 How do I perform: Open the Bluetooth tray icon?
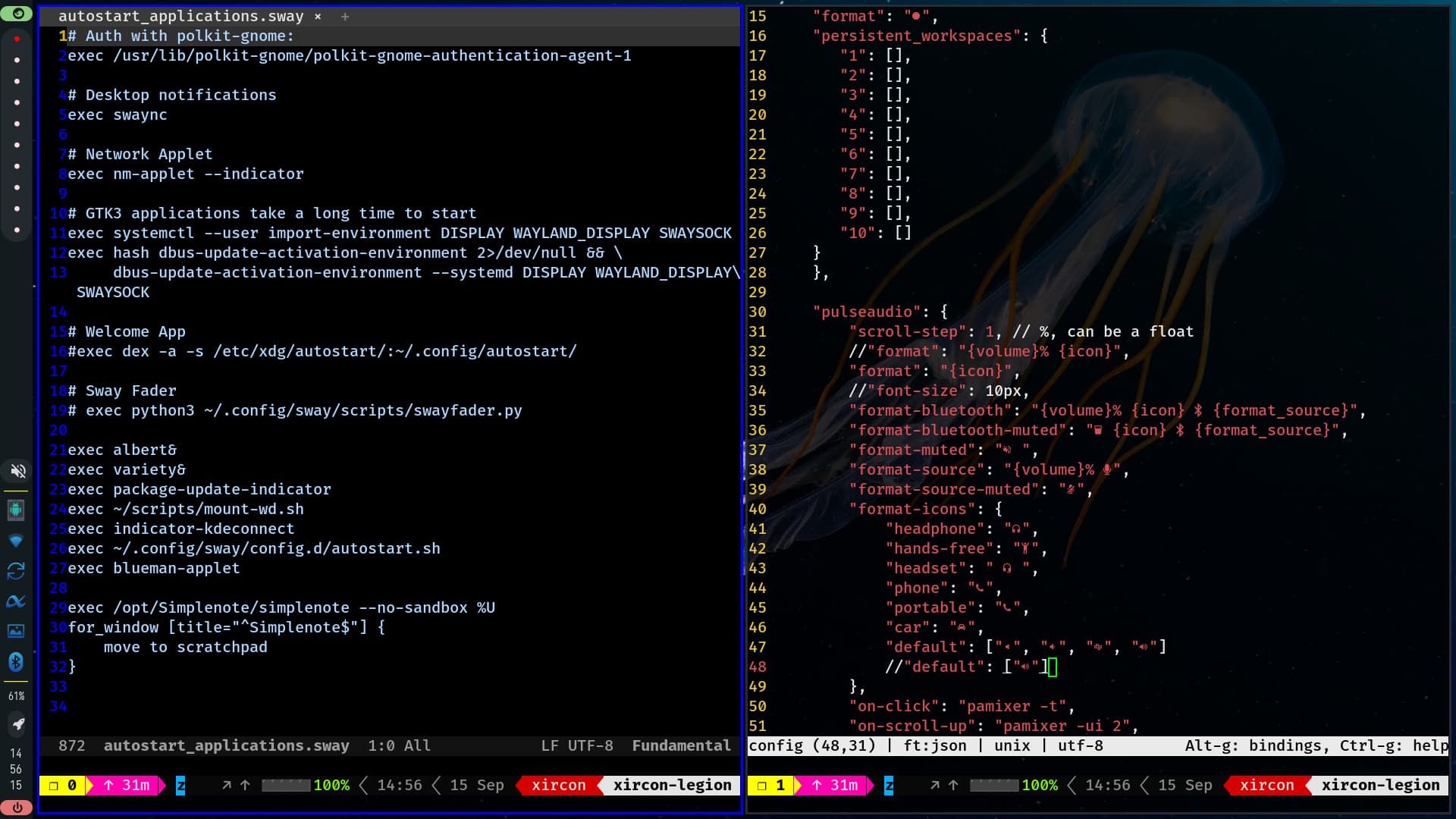pos(16,662)
